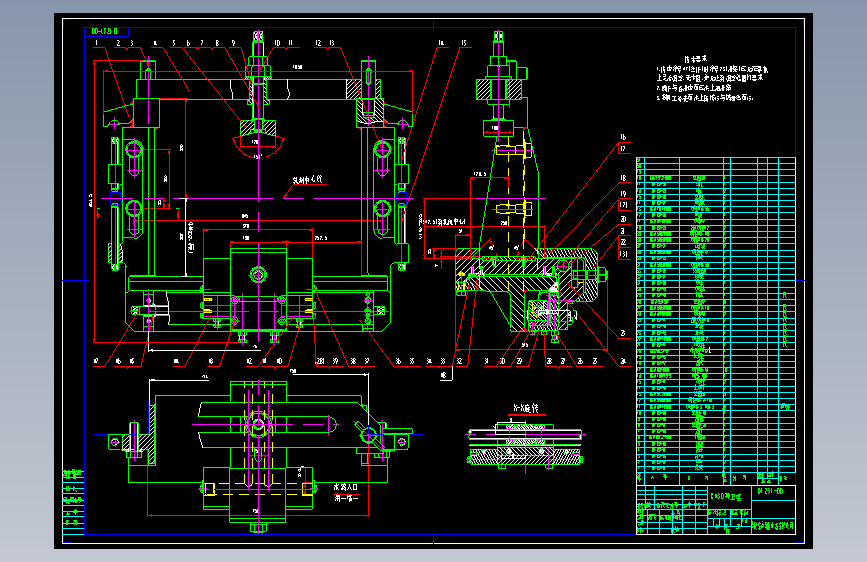Image resolution: width=867 pixels, height=562 pixels.
Task: Click balloon number 18 beside side view
Action: pyautogui.click(x=623, y=178)
